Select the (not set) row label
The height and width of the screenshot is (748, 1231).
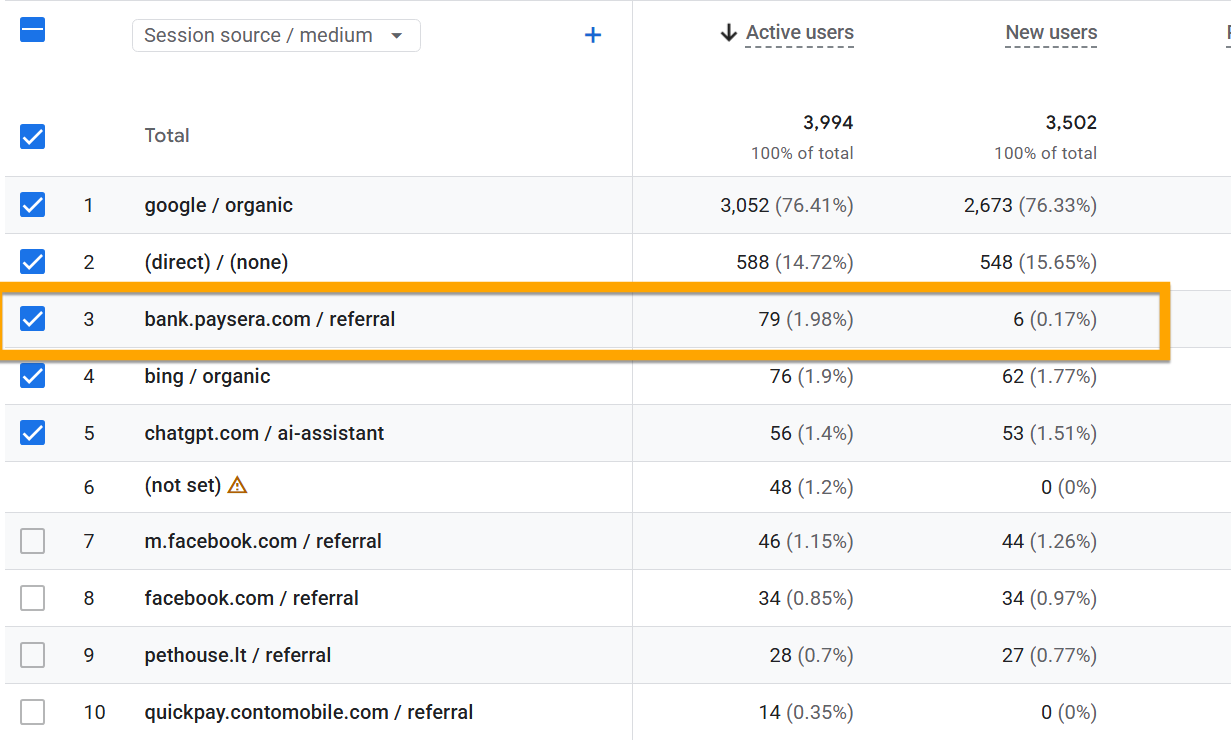182,485
